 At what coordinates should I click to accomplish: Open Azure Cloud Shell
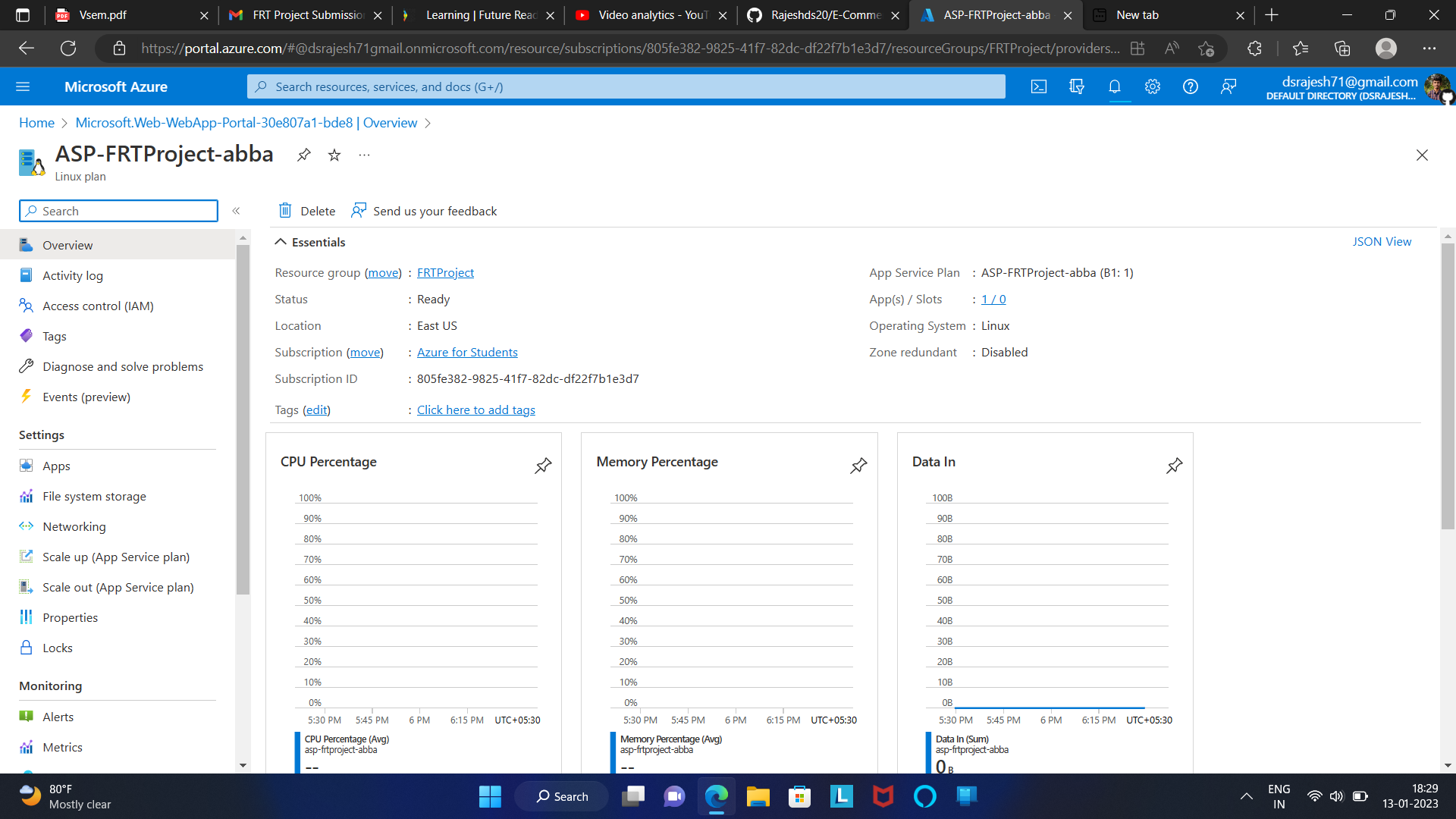pyautogui.click(x=1038, y=86)
